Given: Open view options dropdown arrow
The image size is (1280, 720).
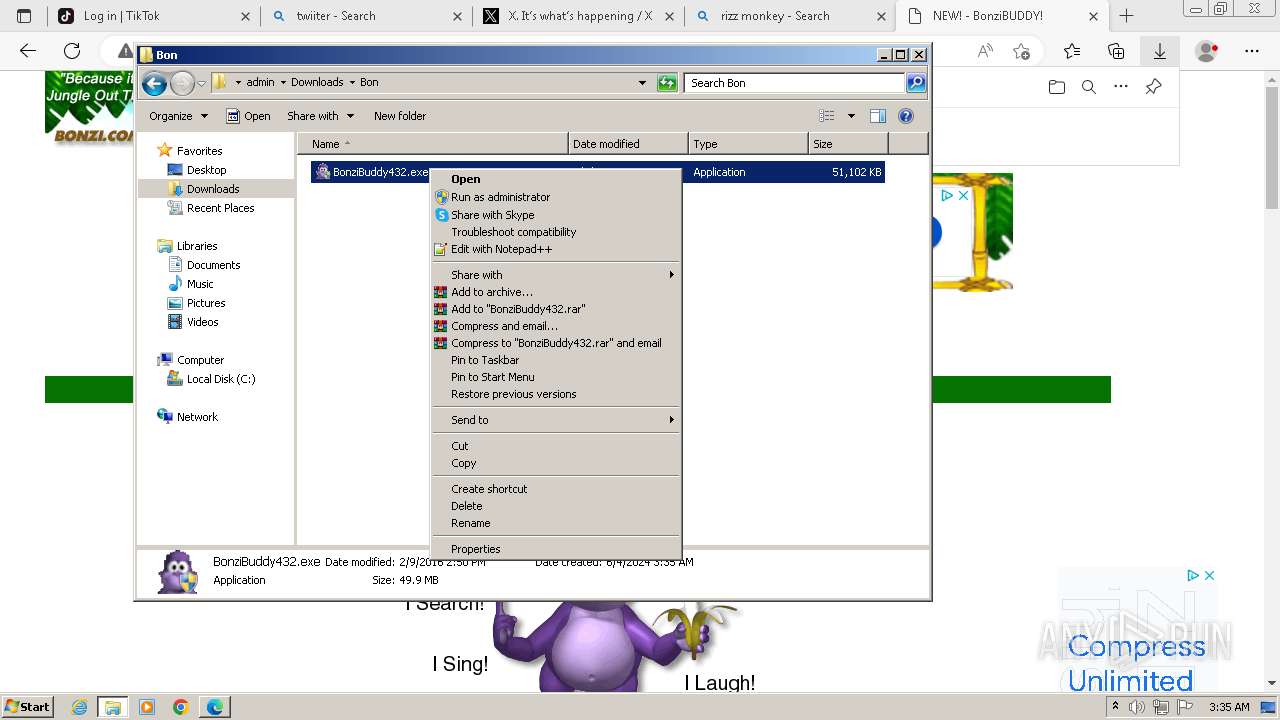Looking at the screenshot, I should [851, 116].
